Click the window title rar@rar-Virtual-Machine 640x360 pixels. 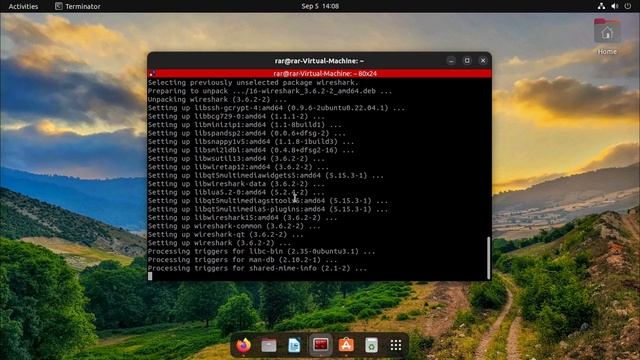(x=319, y=61)
